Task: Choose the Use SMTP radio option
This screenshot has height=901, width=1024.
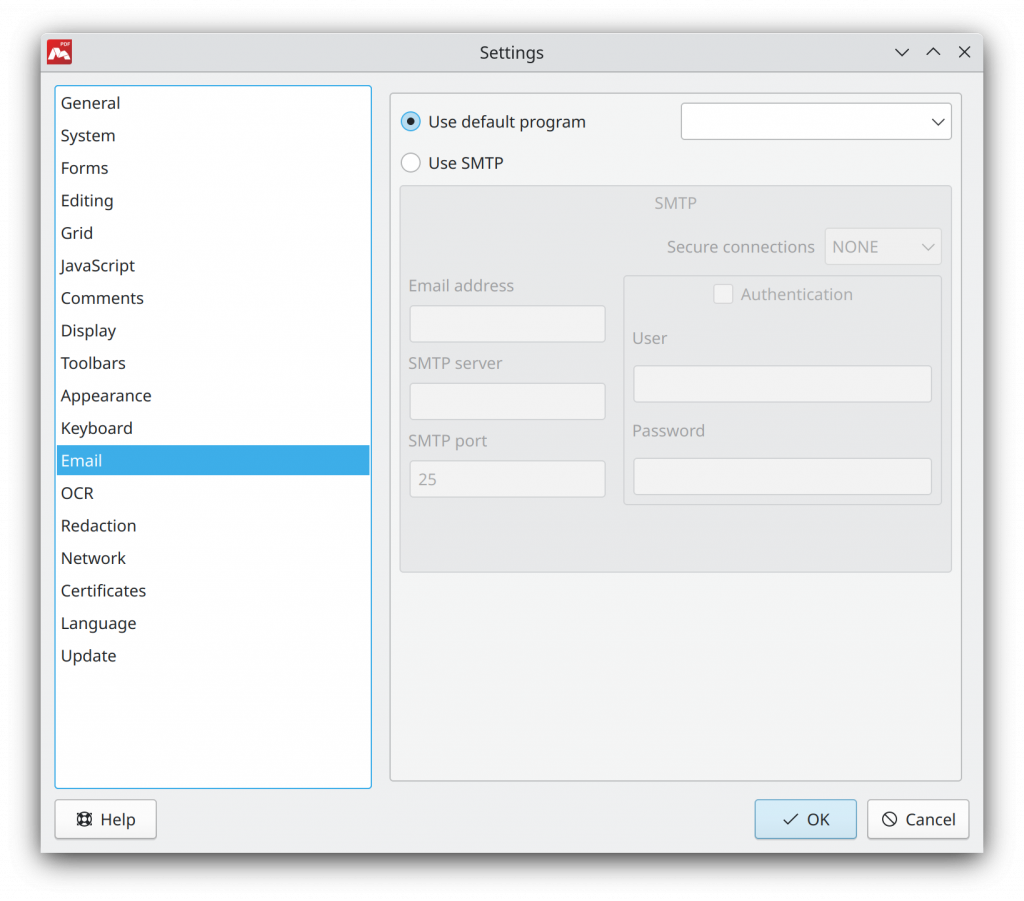Action: point(410,162)
